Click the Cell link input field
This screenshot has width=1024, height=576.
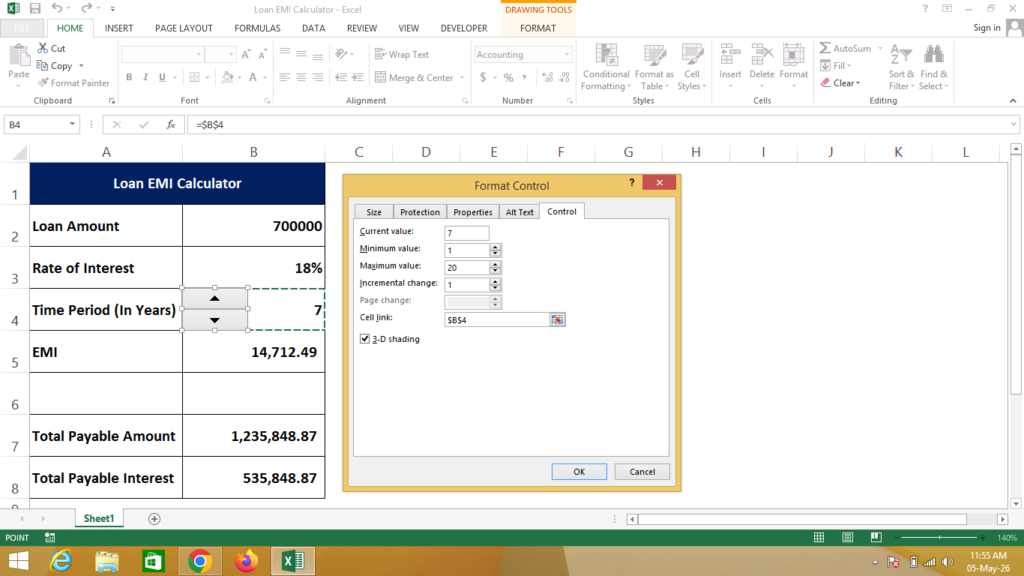point(496,319)
